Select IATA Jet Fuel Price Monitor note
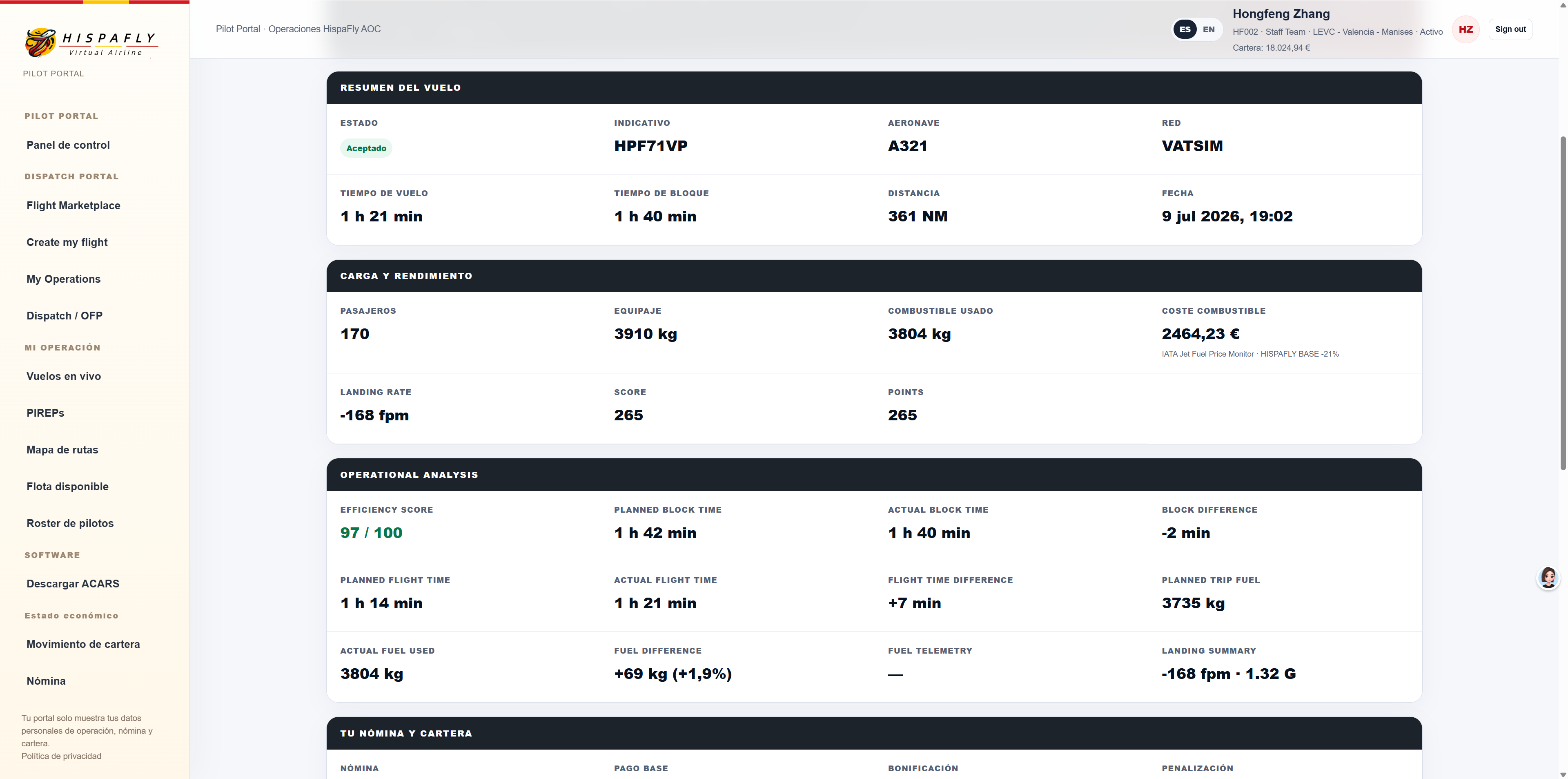1568x779 pixels. tap(1250, 354)
